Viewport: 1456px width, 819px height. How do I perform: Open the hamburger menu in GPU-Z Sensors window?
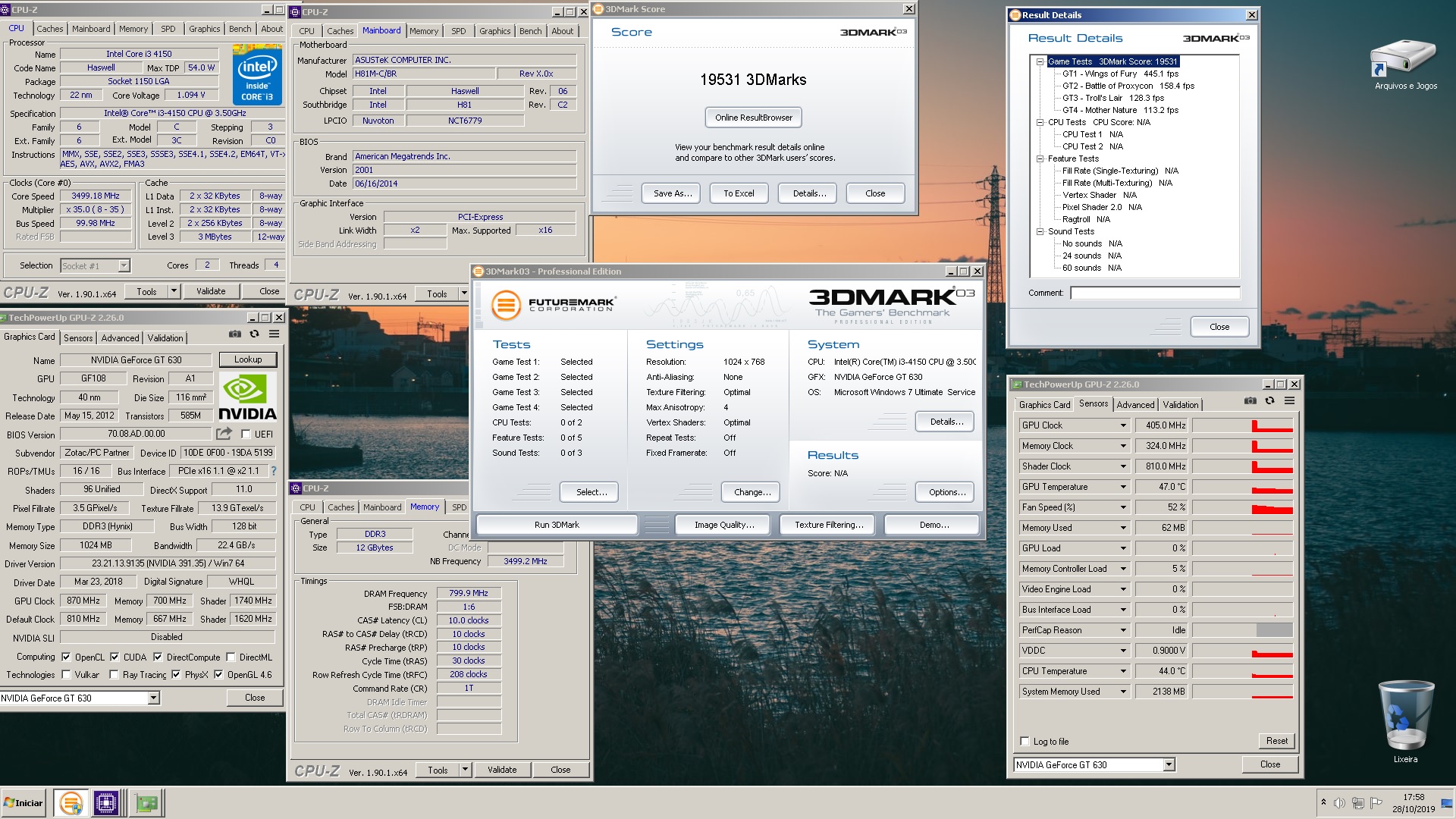[x=1289, y=400]
